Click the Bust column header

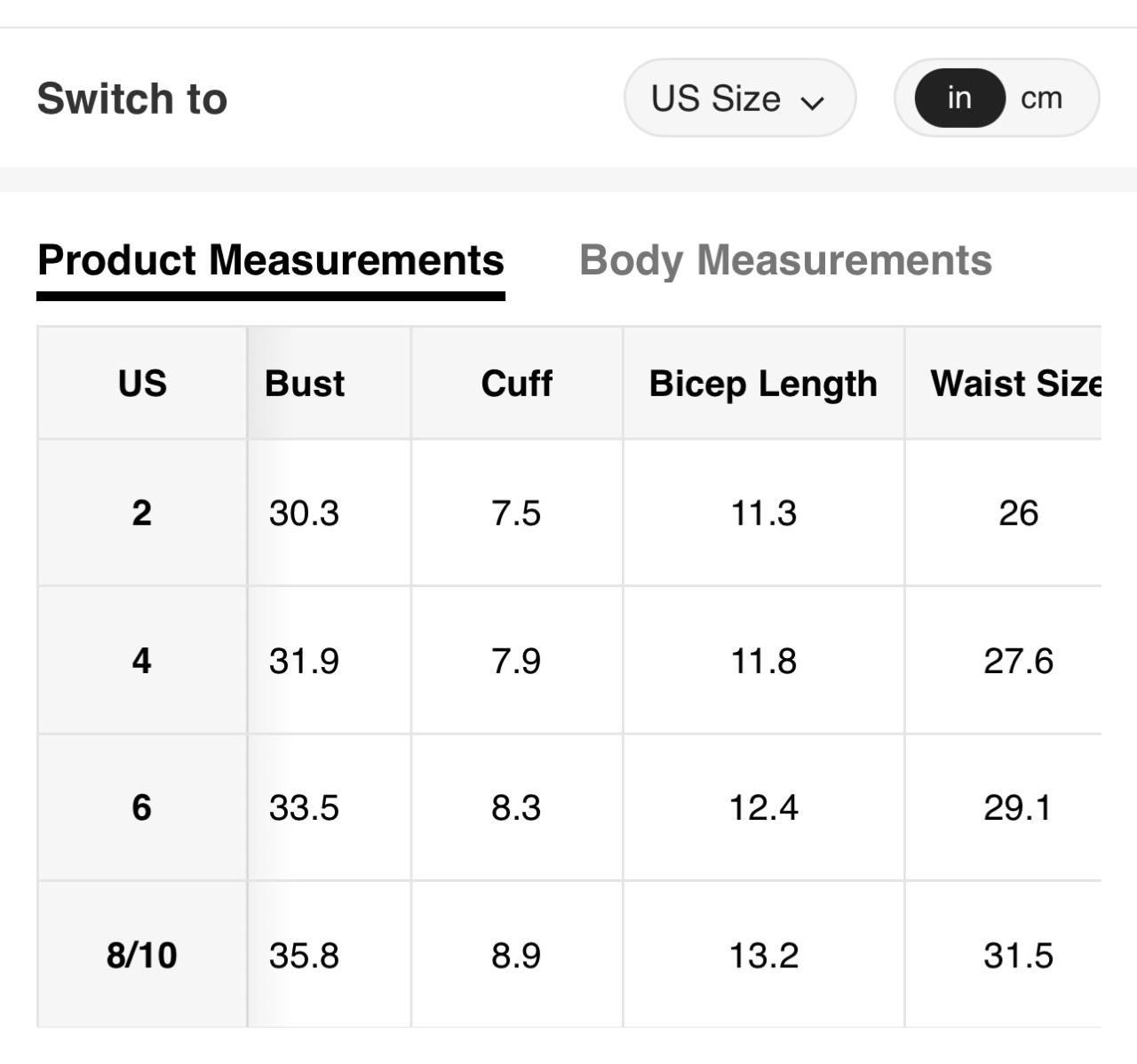pos(305,384)
